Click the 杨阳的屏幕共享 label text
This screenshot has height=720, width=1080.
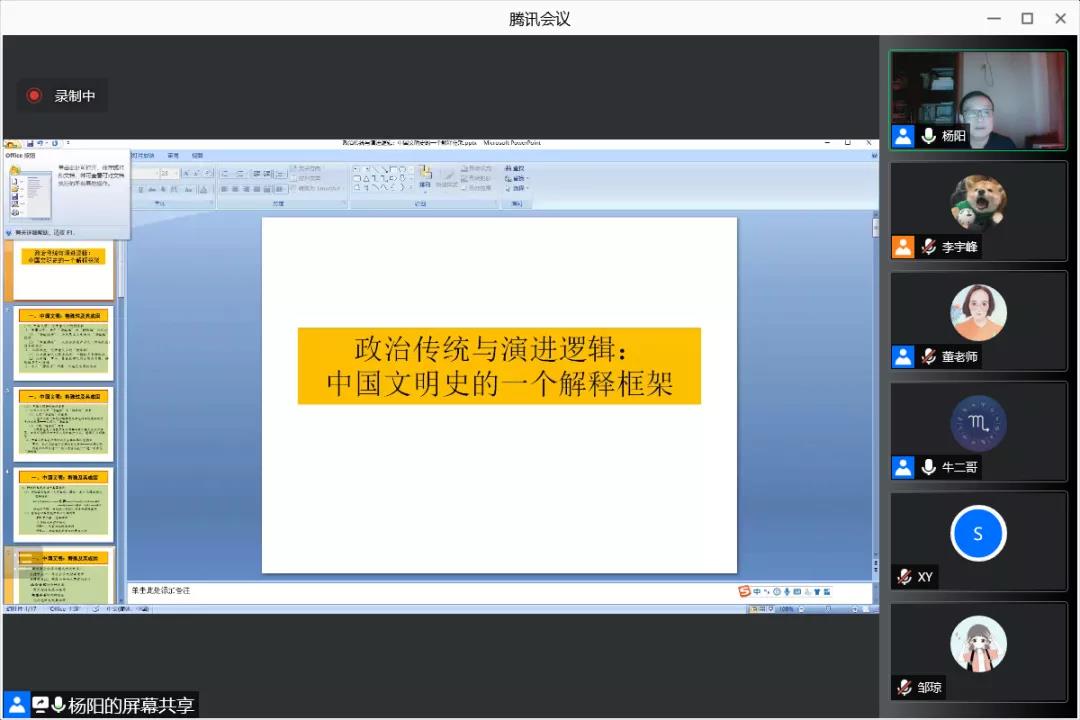(131, 706)
